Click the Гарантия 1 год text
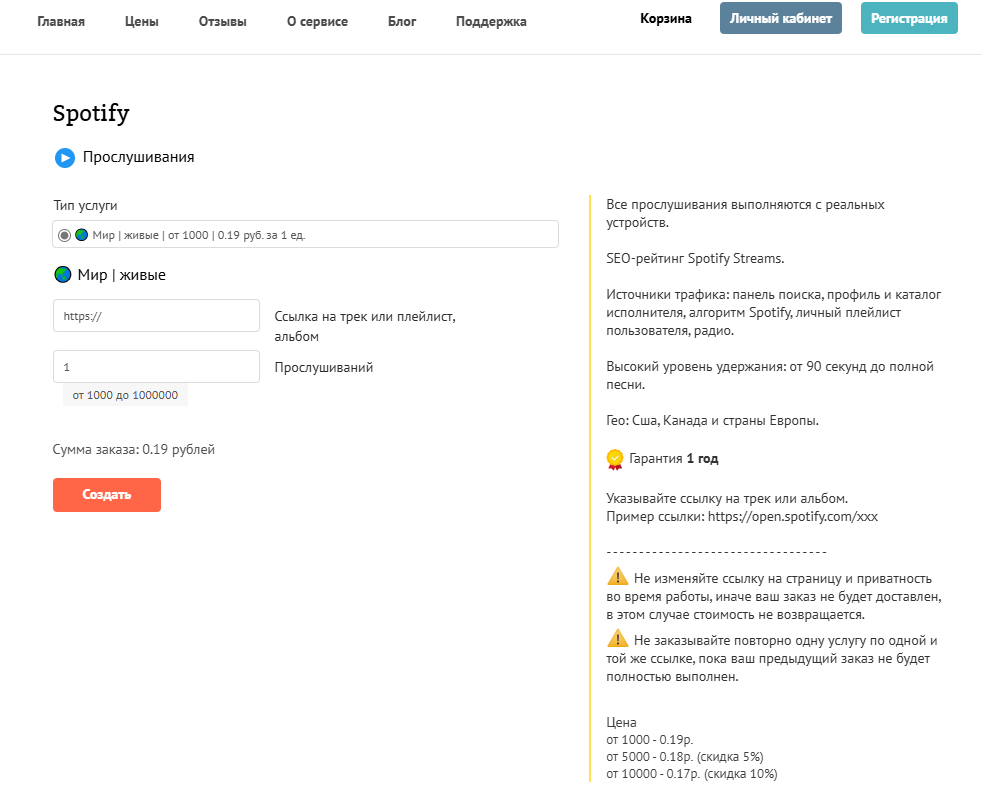The width and height of the screenshot is (982, 795). [673, 459]
